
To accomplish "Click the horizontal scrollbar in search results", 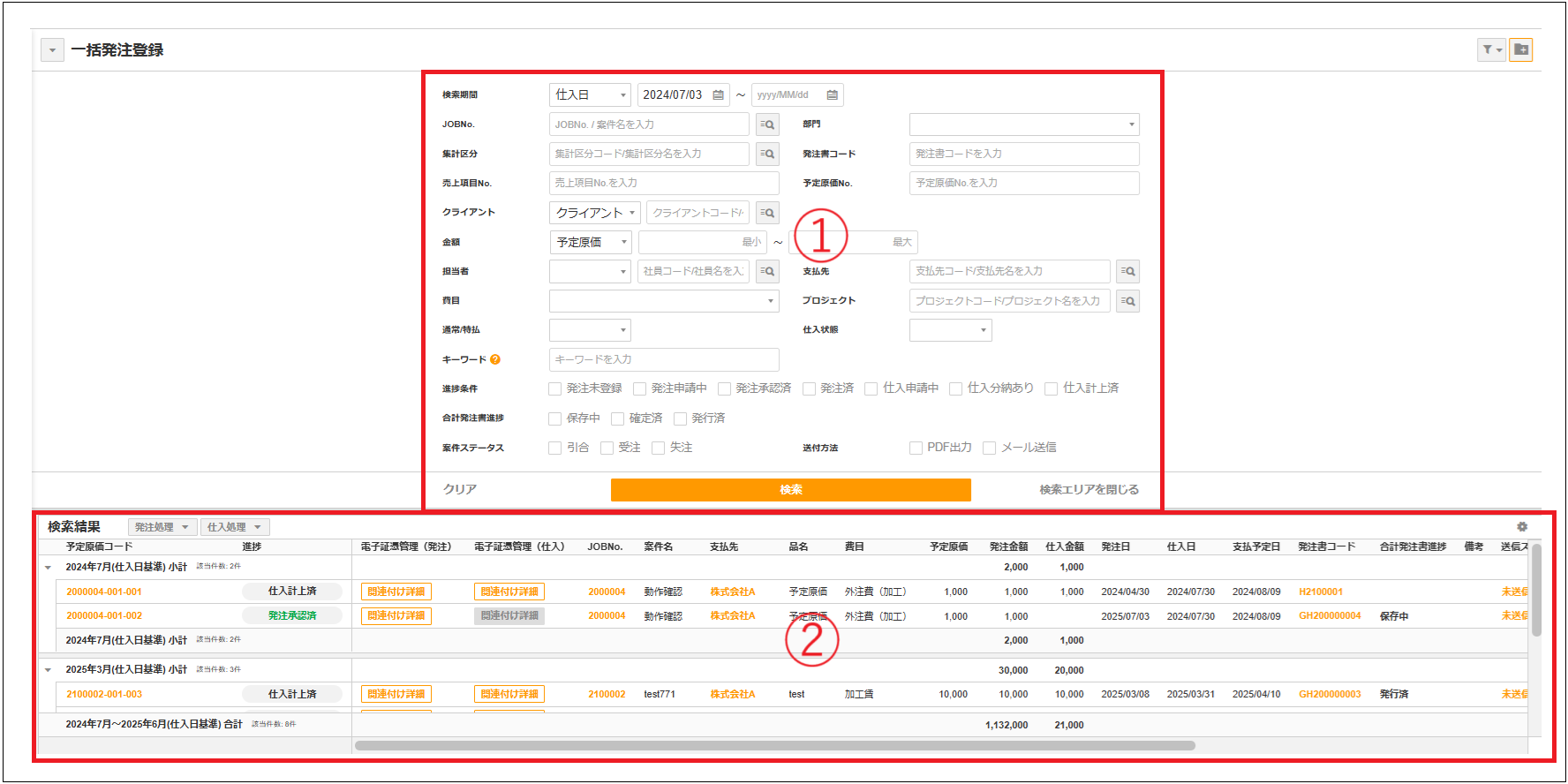I will pyautogui.click(x=774, y=745).
